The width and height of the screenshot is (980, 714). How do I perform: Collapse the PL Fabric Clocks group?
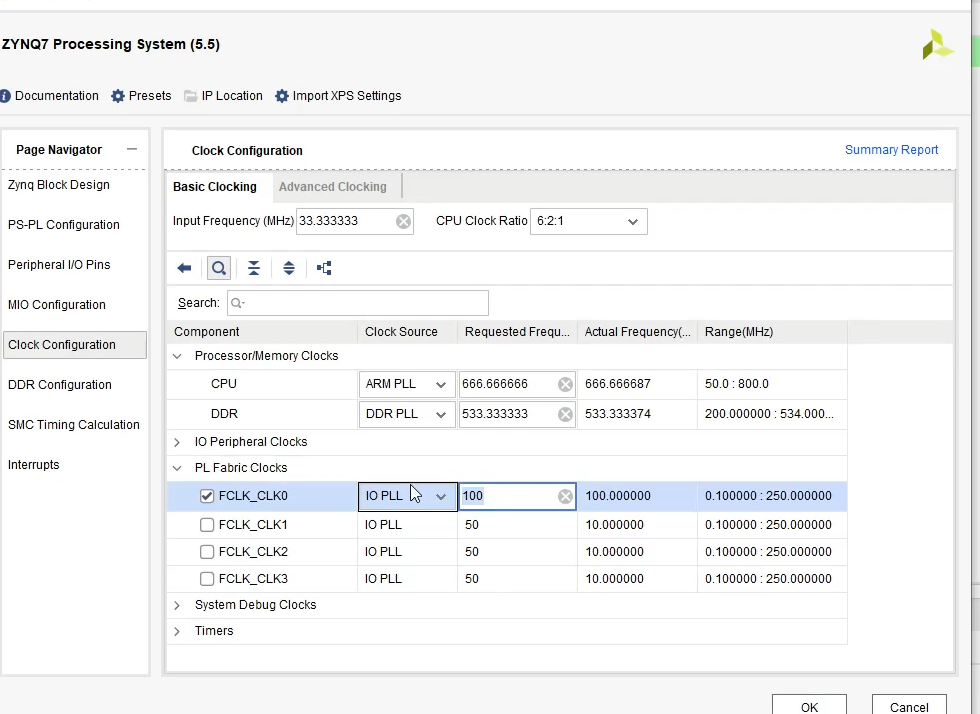click(177, 468)
